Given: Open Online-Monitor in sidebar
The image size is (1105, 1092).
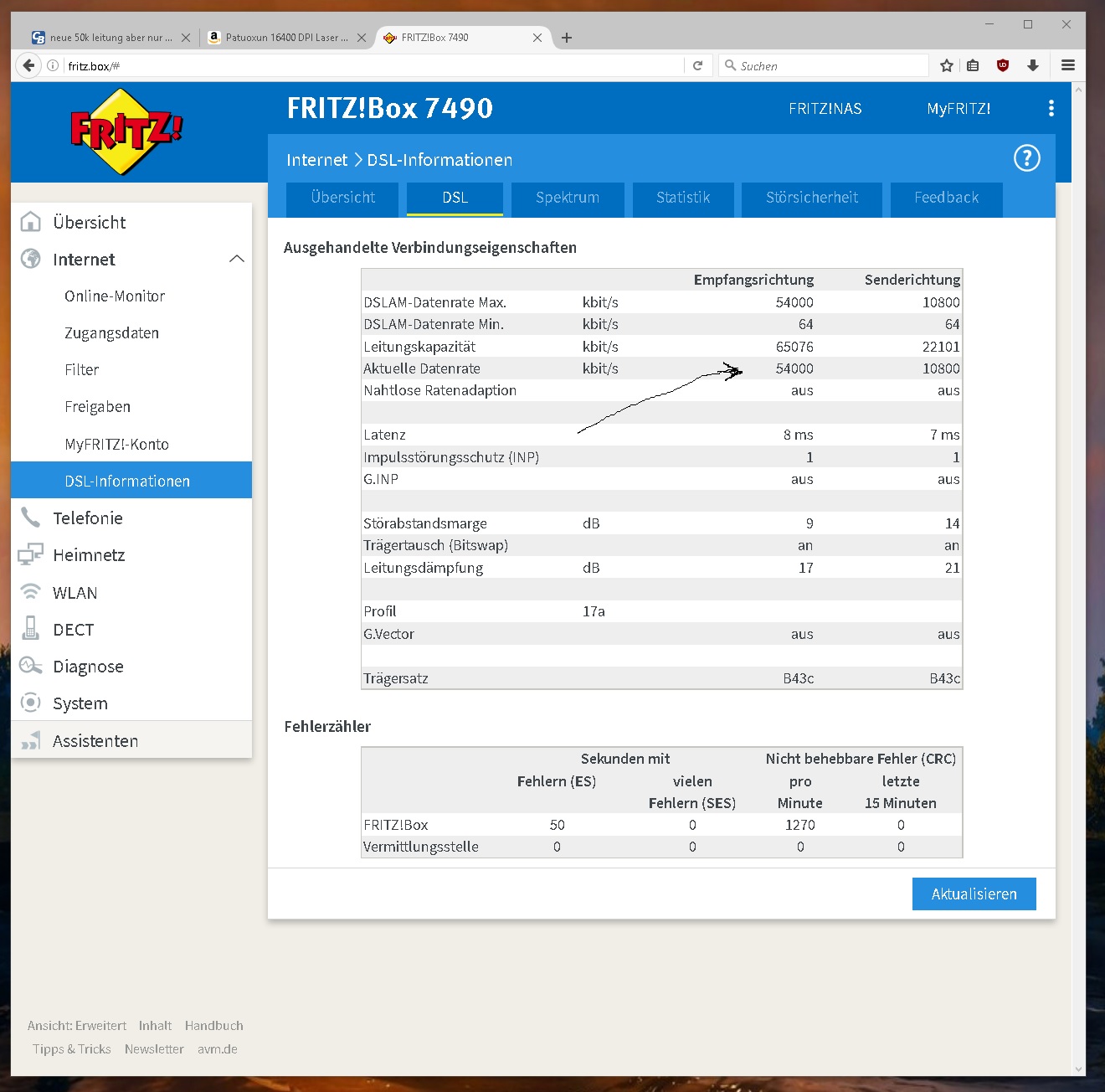Looking at the screenshot, I should (x=115, y=296).
